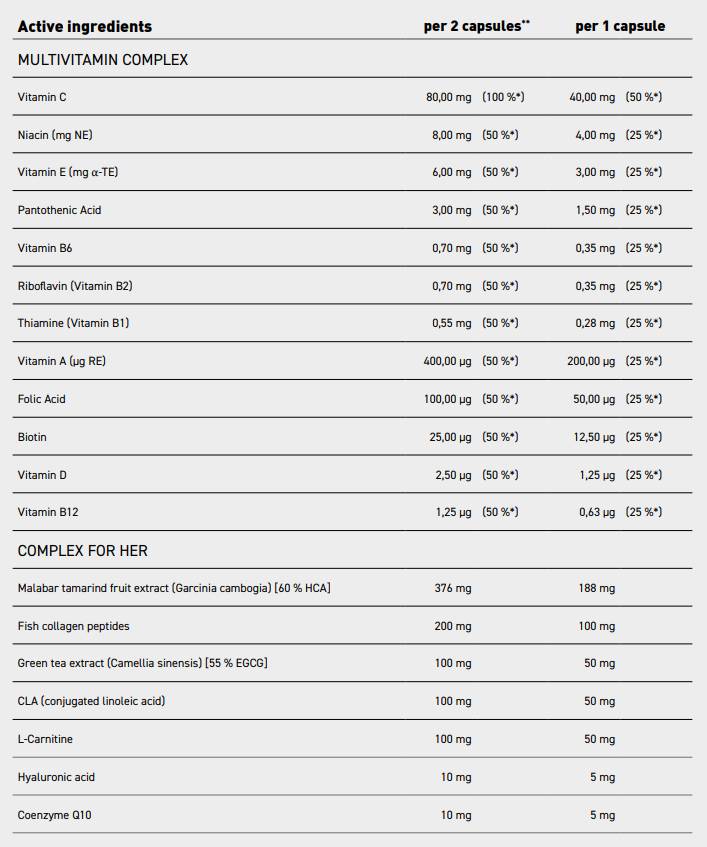Click the Malabar tamarind fruit extract label
The height and width of the screenshot is (847, 707).
pyautogui.click(x=174, y=588)
